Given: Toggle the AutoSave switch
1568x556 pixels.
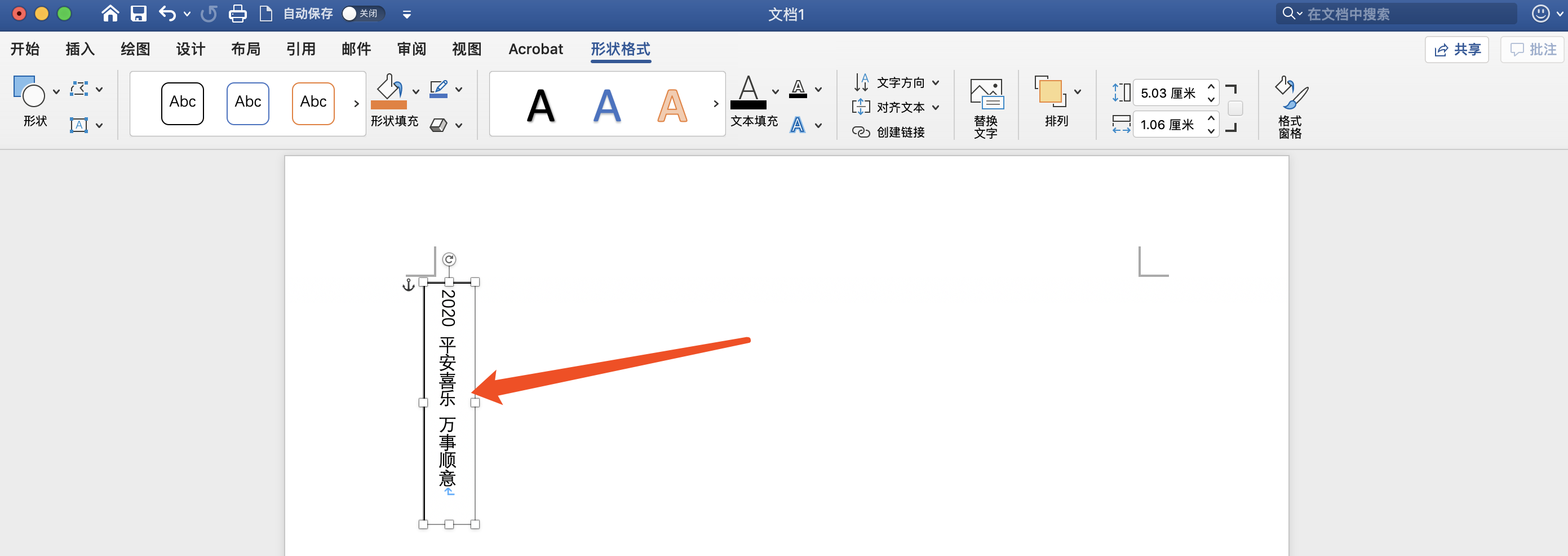Looking at the screenshot, I should click(x=363, y=14).
